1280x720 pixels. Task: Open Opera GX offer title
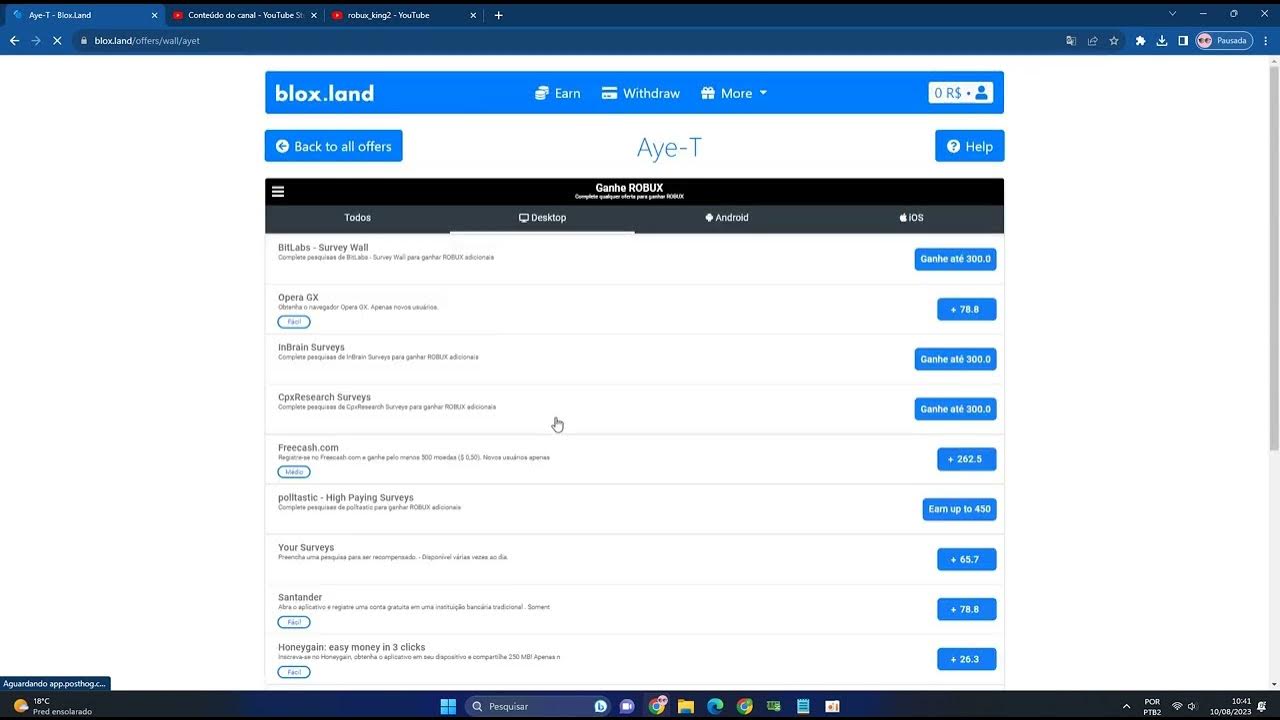tap(298, 297)
